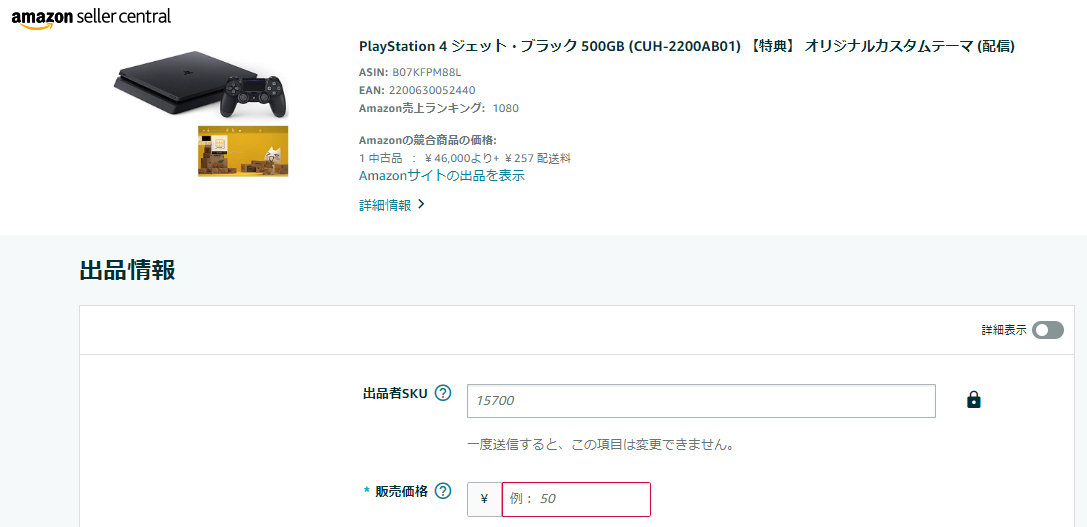Screen dimensions: 1087x527
Task: Expand the 詳細情報 link
Action: pos(385,205)
